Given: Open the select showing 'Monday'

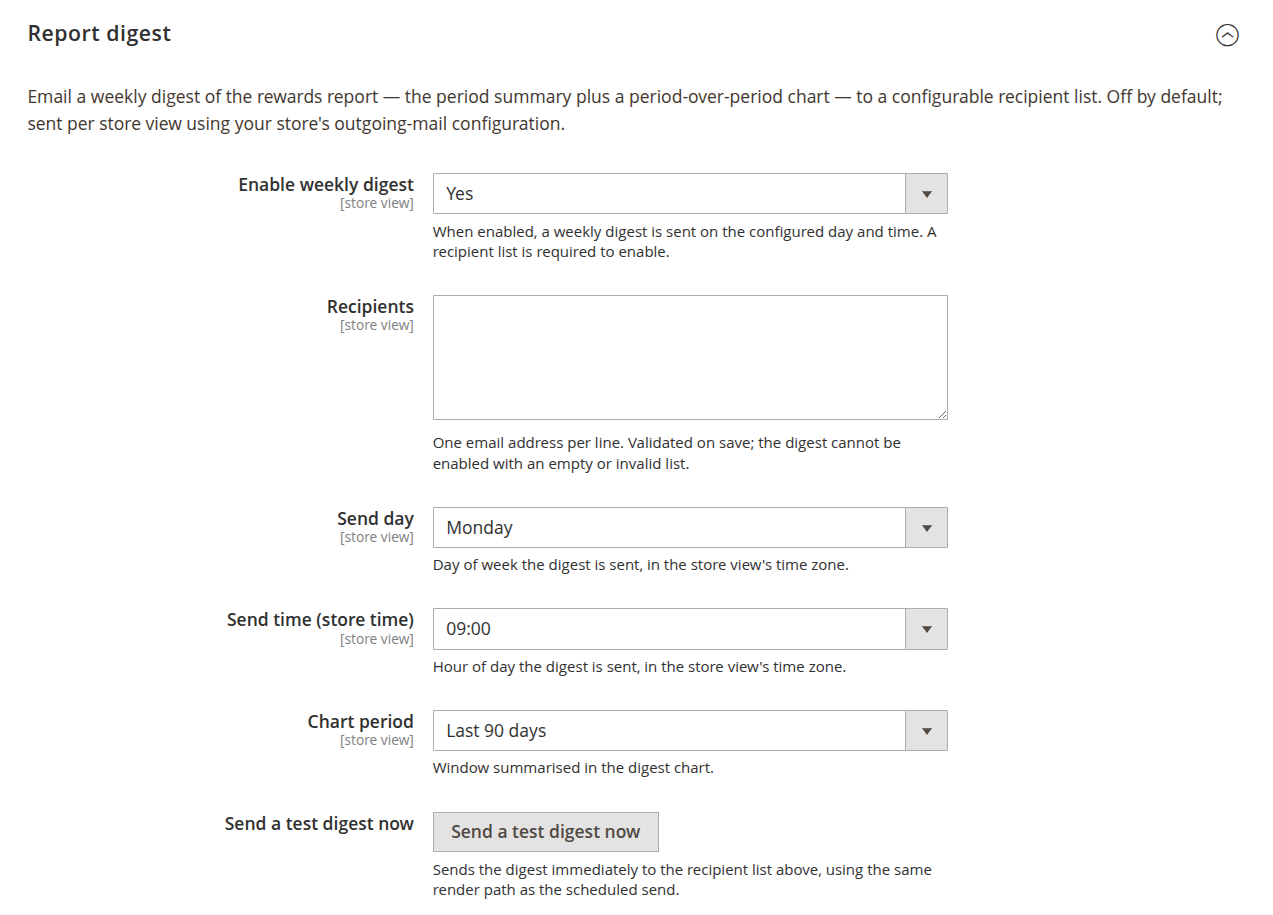Looking at the screenshot, I should click(690, 528).
